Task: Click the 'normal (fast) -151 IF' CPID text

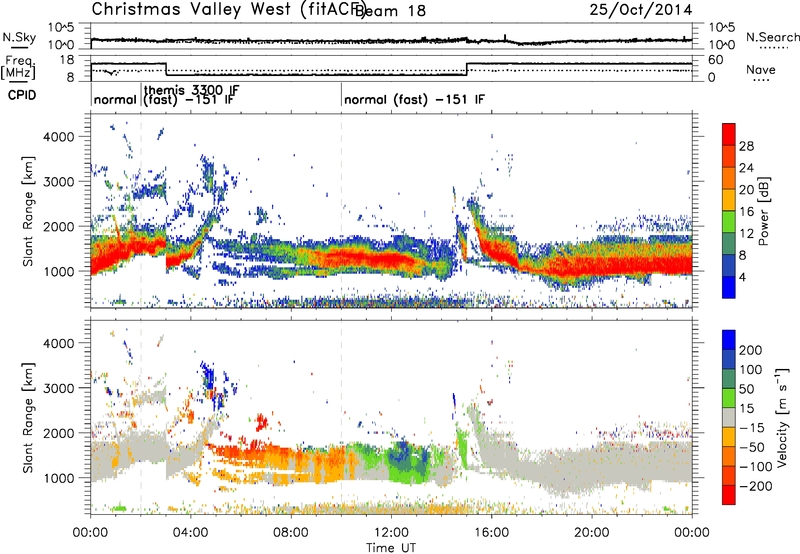Action: point(414,99)
